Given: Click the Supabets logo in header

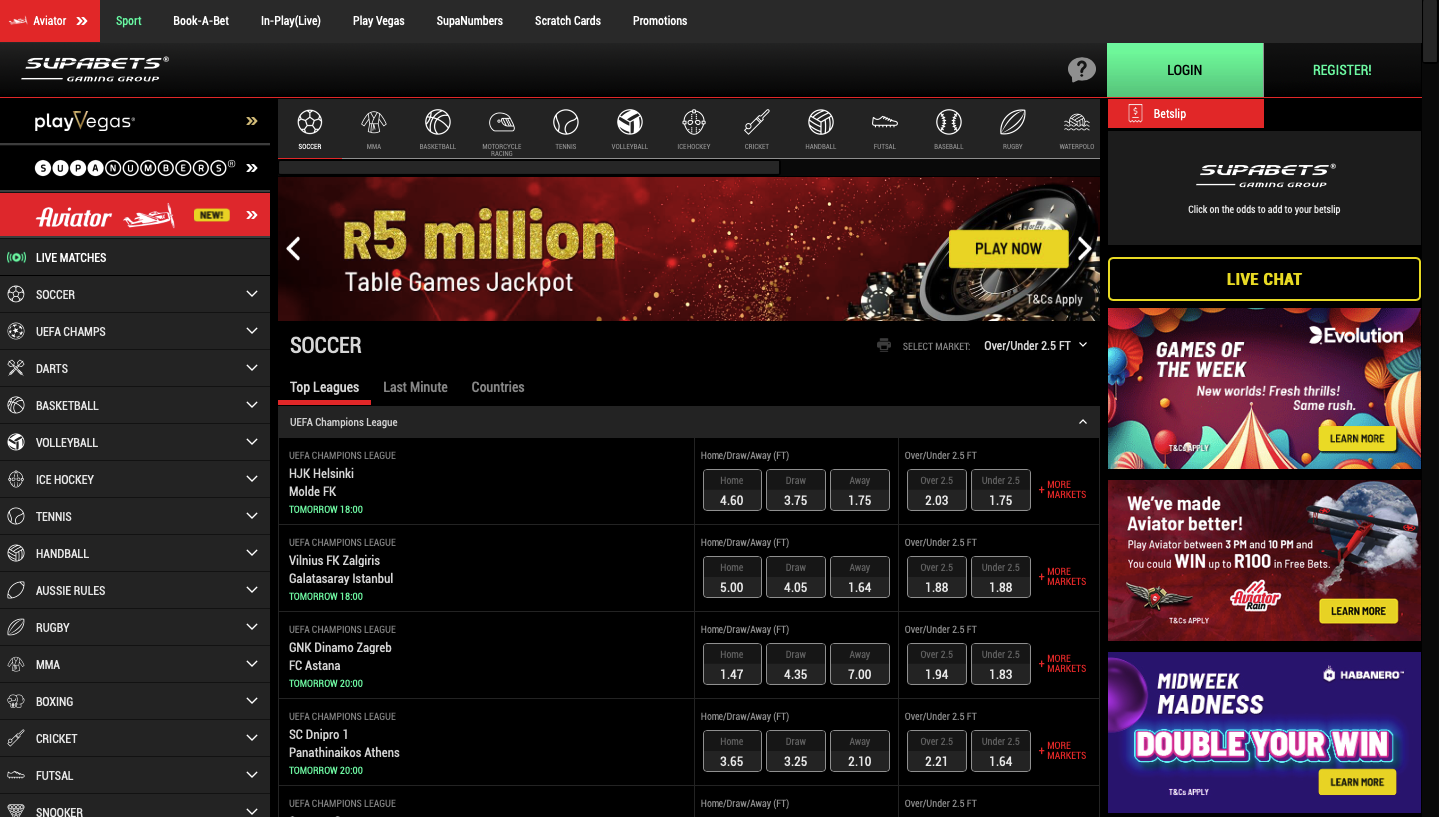Looking at the screenshot, I should pos(96,69).
